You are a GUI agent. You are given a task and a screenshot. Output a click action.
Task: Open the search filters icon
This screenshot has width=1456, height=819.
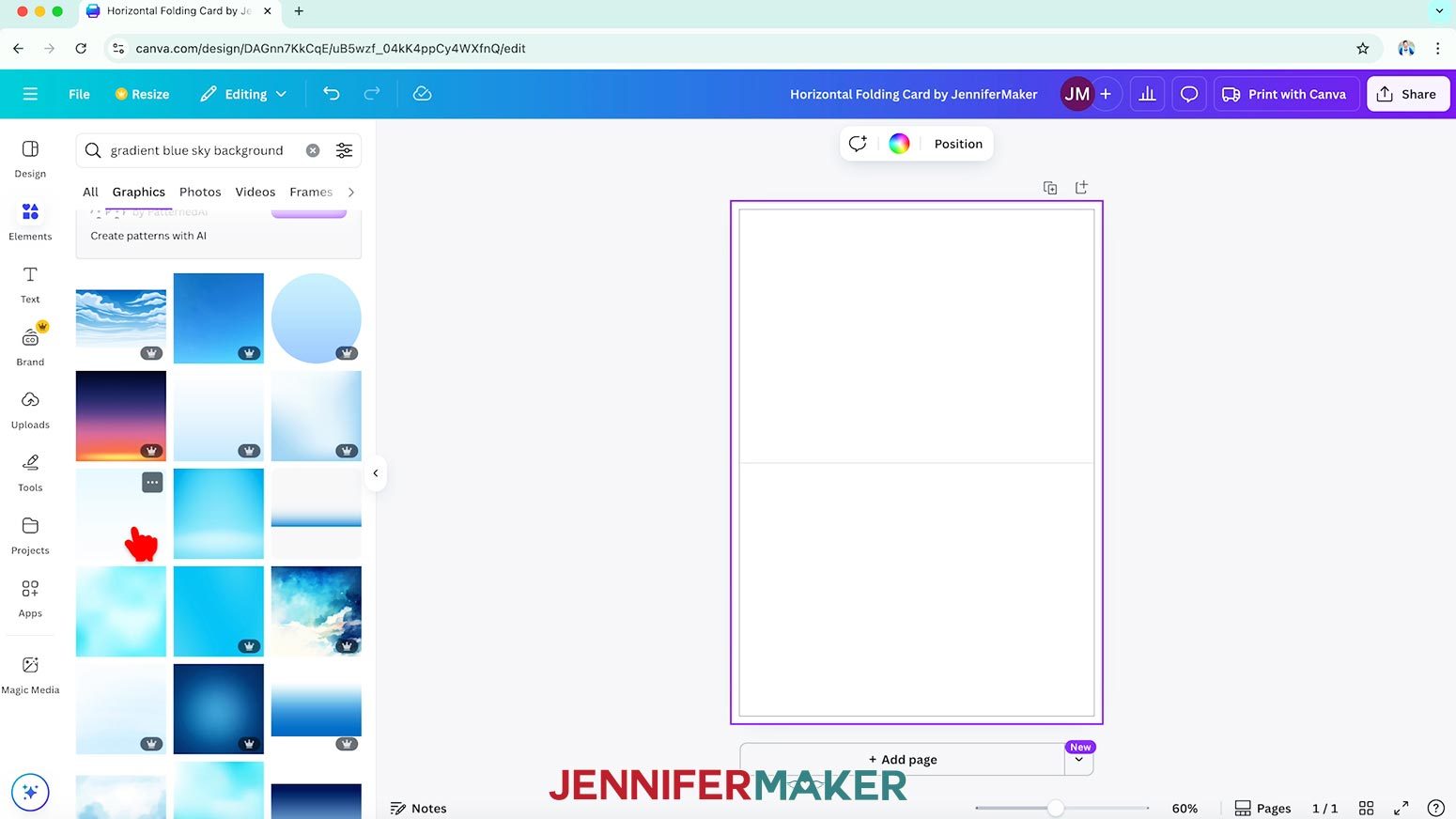point(345,150)
